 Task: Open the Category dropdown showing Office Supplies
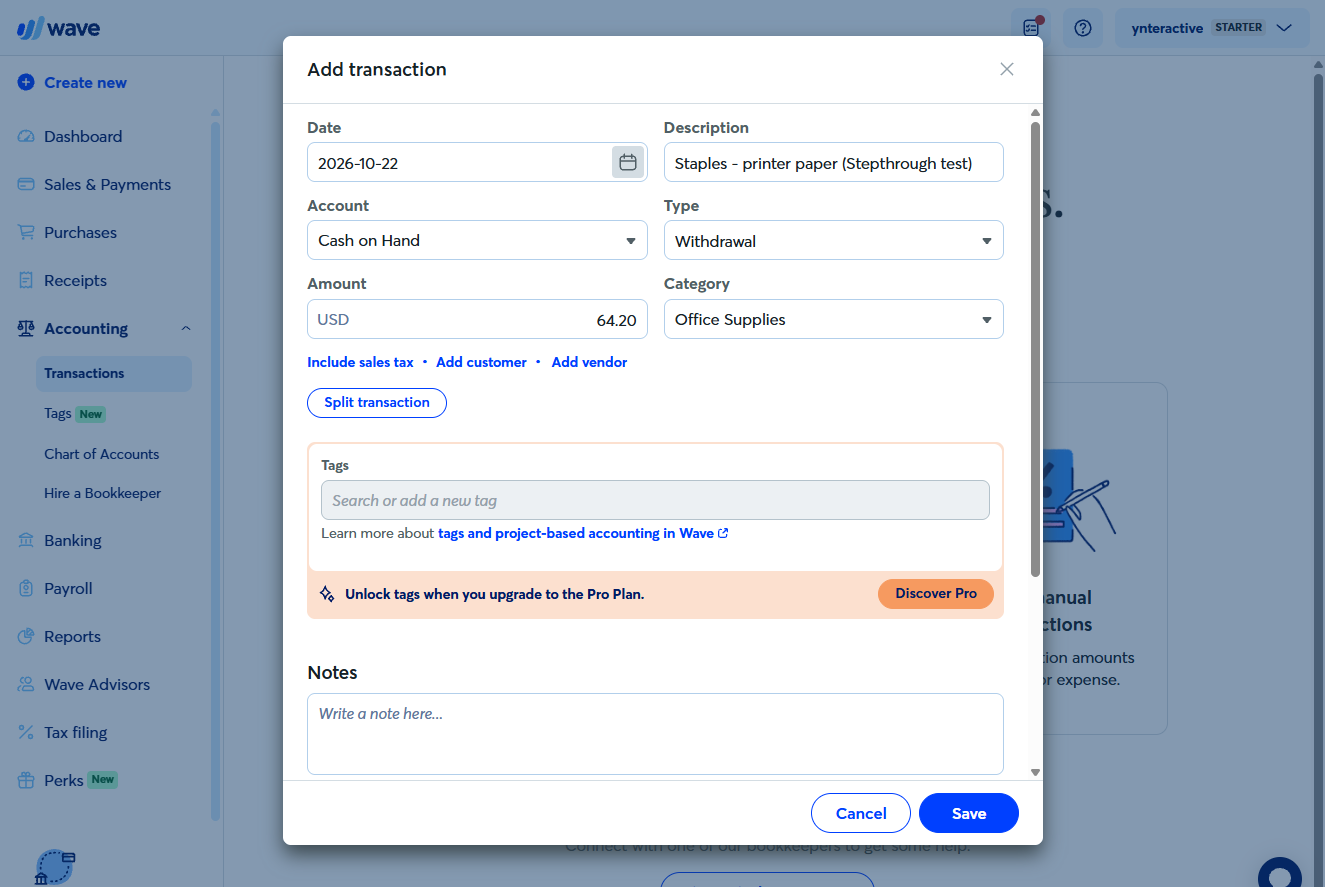click(833, 319)
